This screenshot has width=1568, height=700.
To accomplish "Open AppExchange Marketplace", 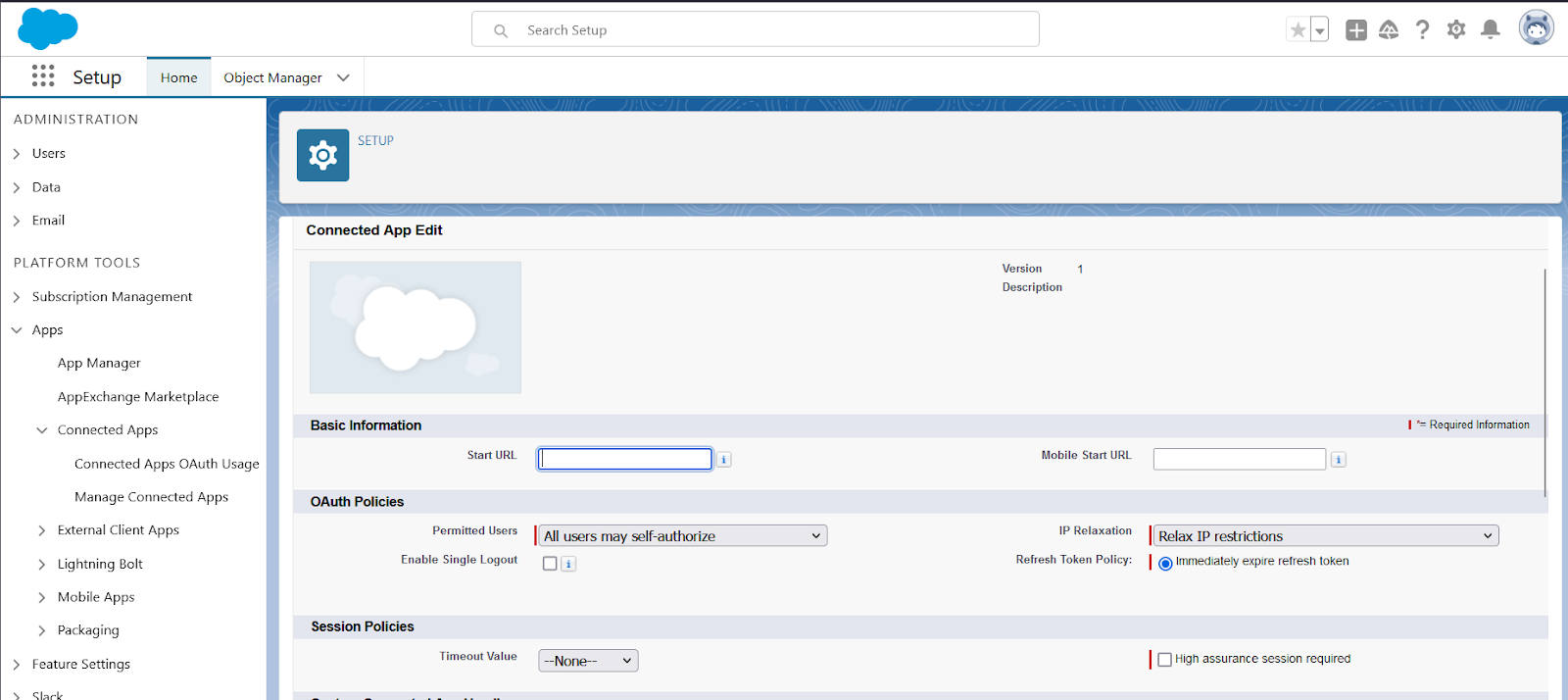I will [x=138, y=396].
